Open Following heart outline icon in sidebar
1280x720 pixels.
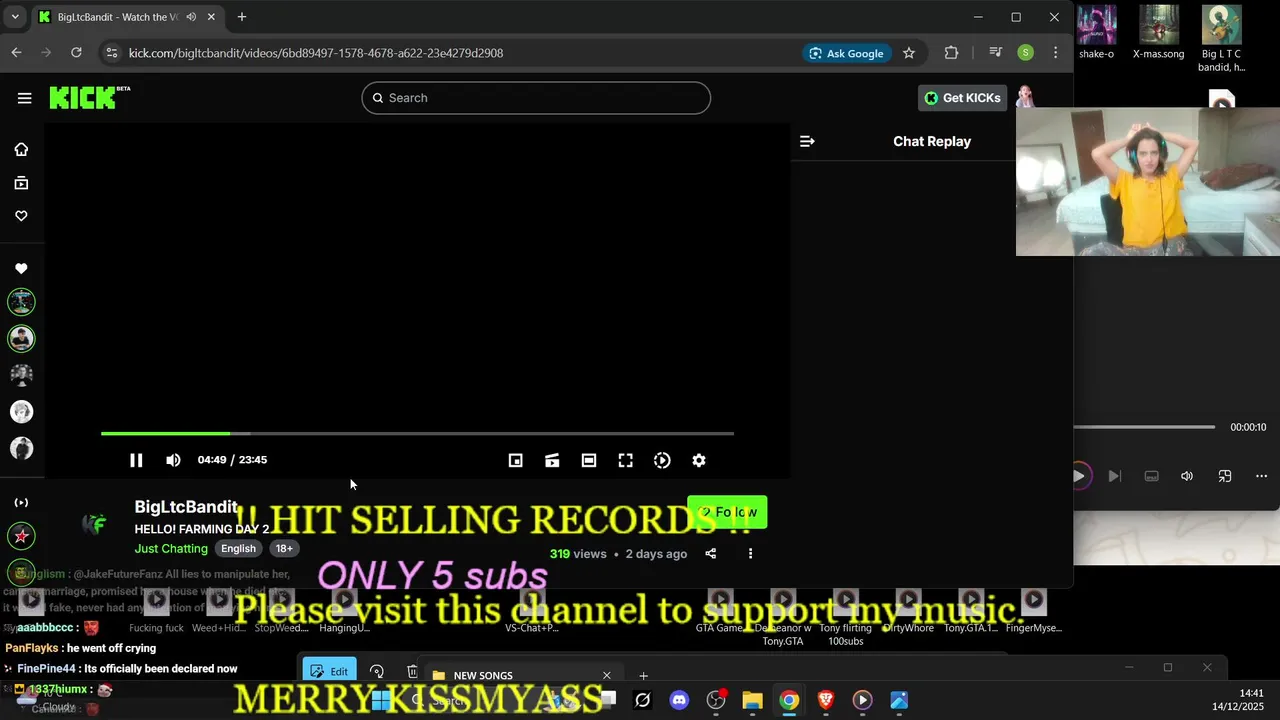coord(21,216)
